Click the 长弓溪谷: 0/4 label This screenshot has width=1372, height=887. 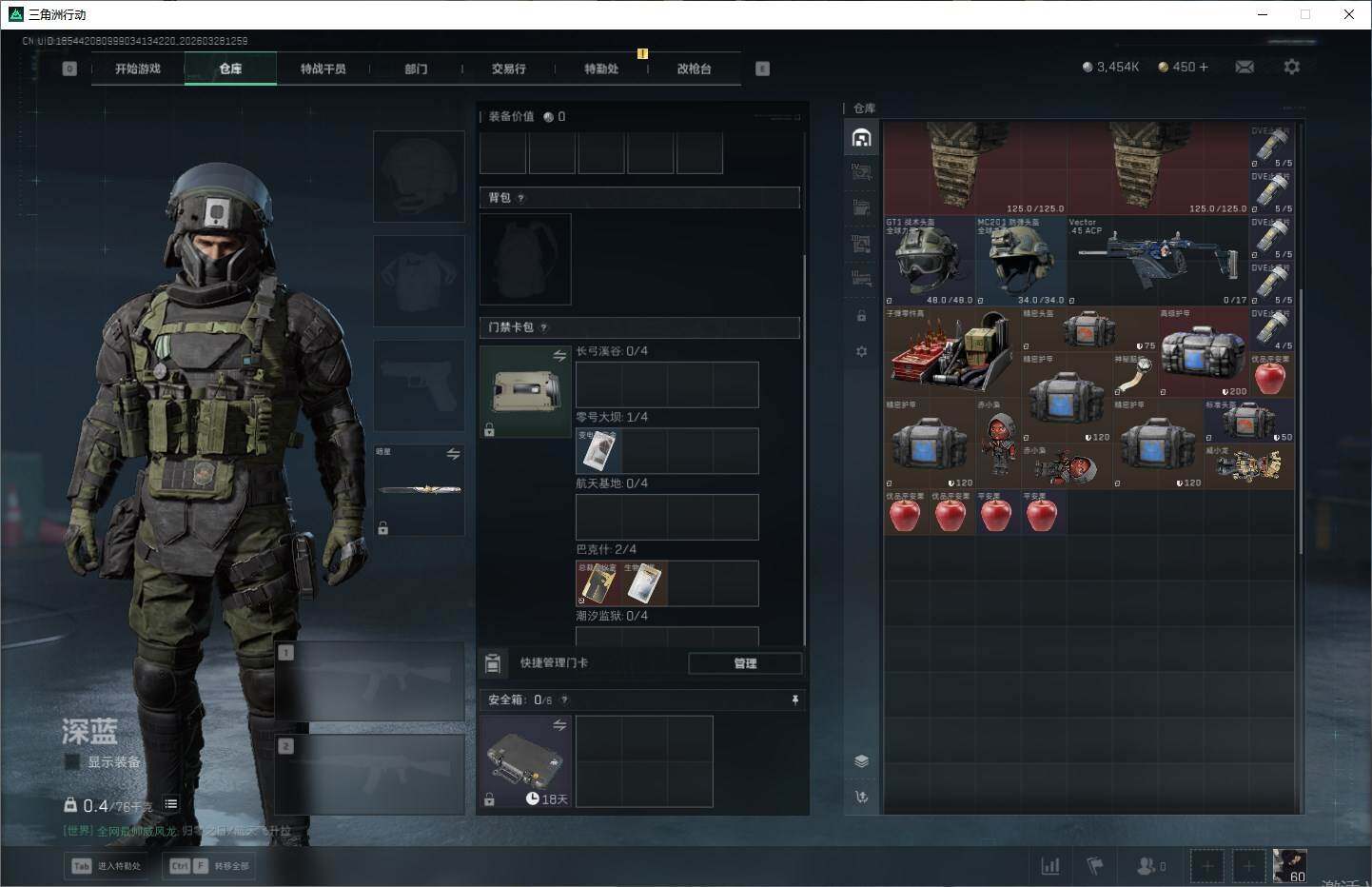click(612, 351)
